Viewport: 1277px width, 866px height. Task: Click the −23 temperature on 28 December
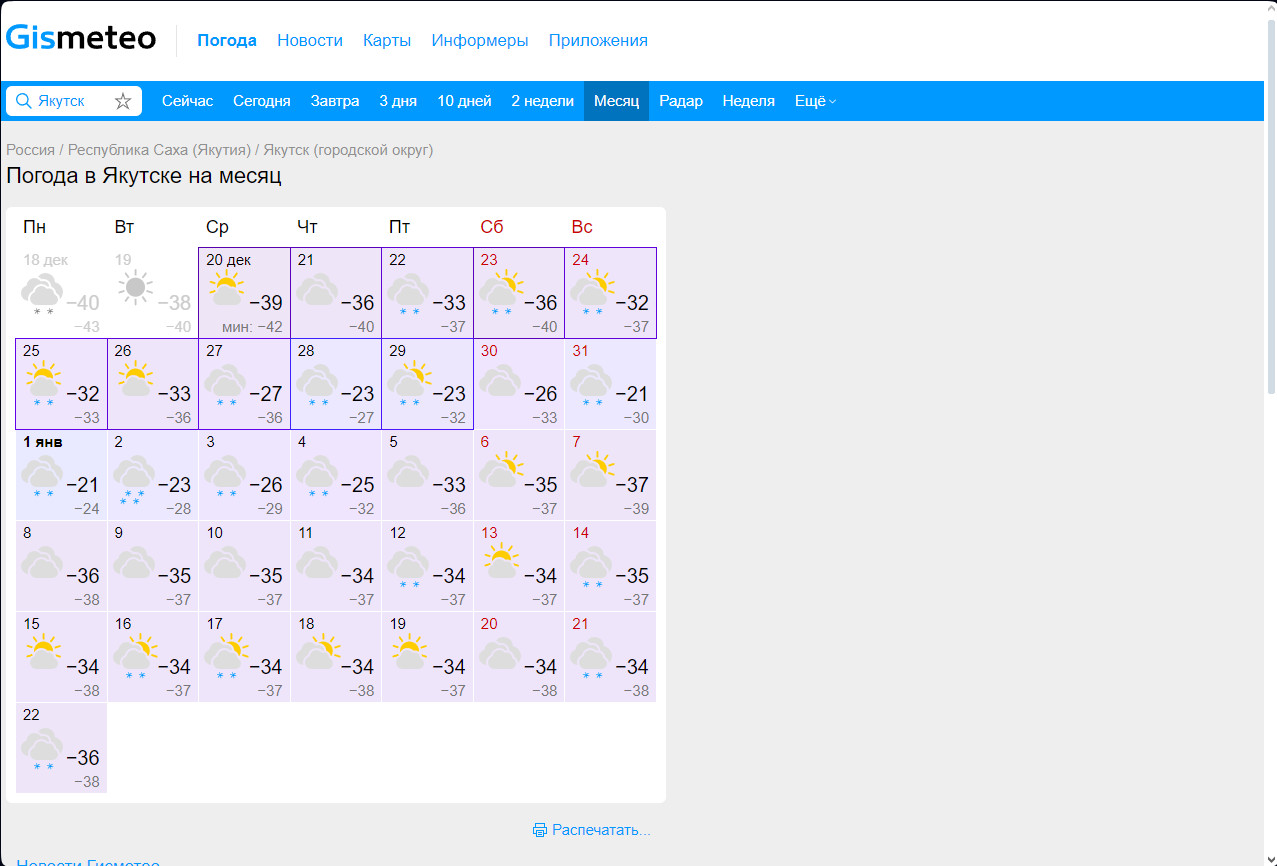click(357, 394)
